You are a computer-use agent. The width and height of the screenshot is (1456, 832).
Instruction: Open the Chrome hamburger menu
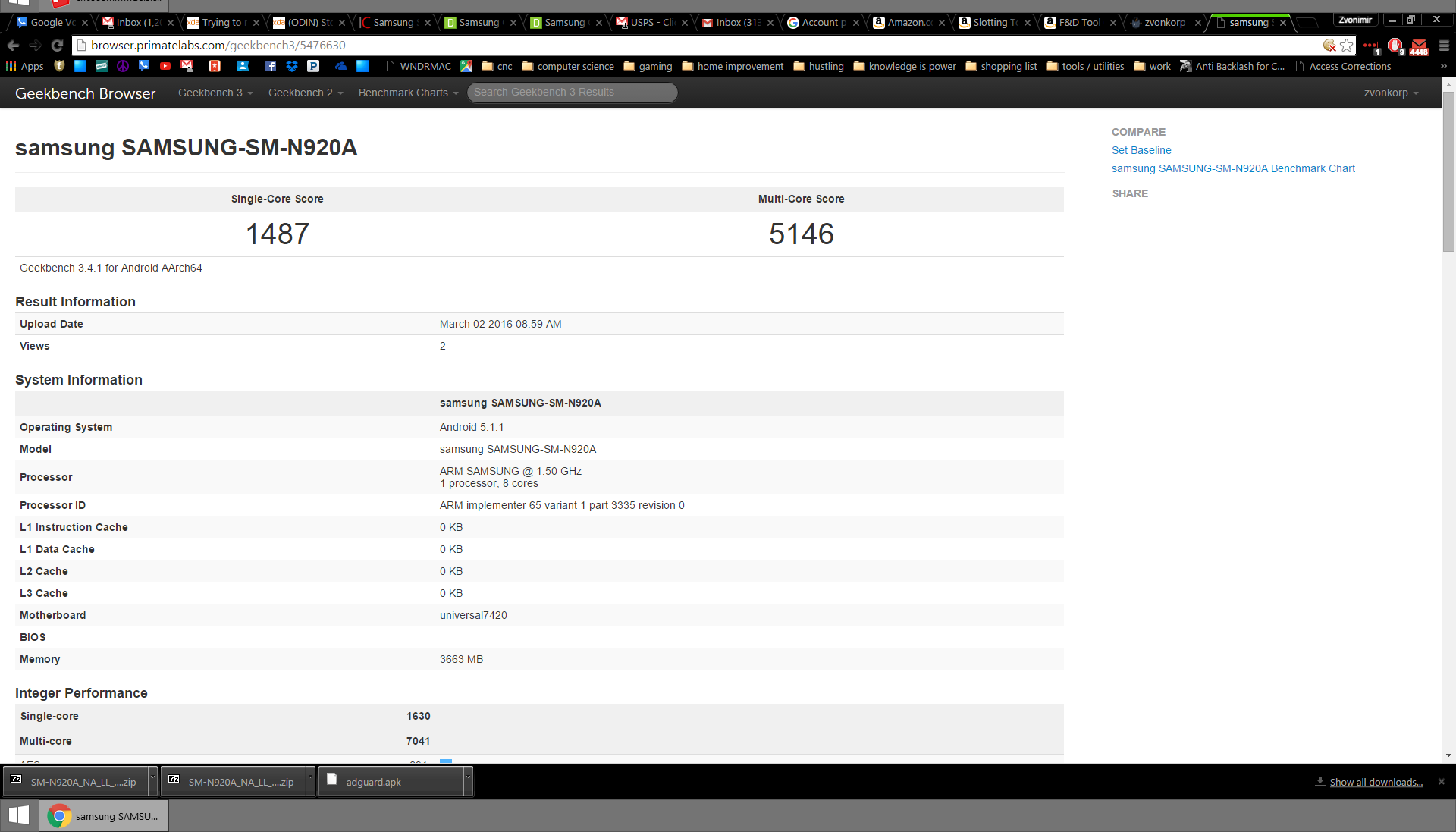[x=1444, y=46]
